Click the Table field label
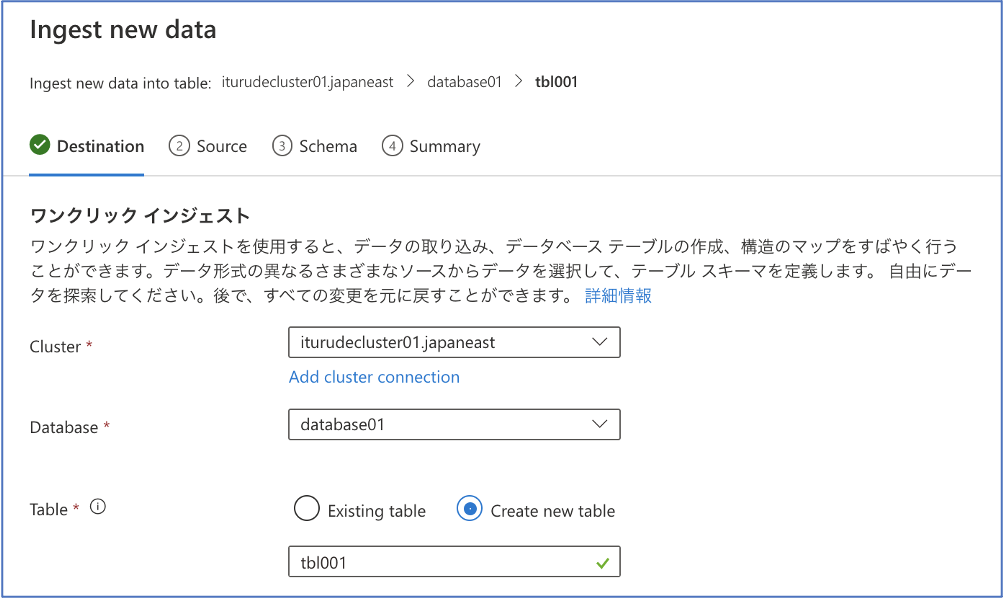 pos(49,510)
